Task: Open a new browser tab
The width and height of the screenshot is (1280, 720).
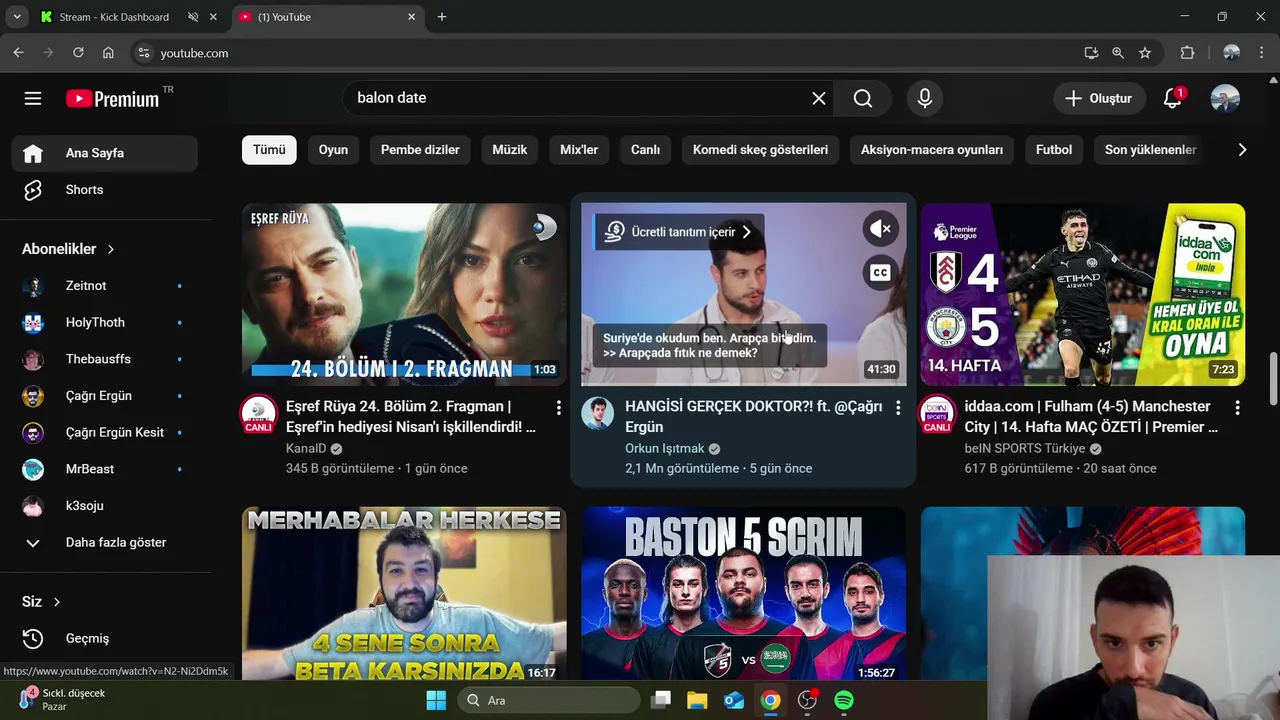Action: point(442,17)
